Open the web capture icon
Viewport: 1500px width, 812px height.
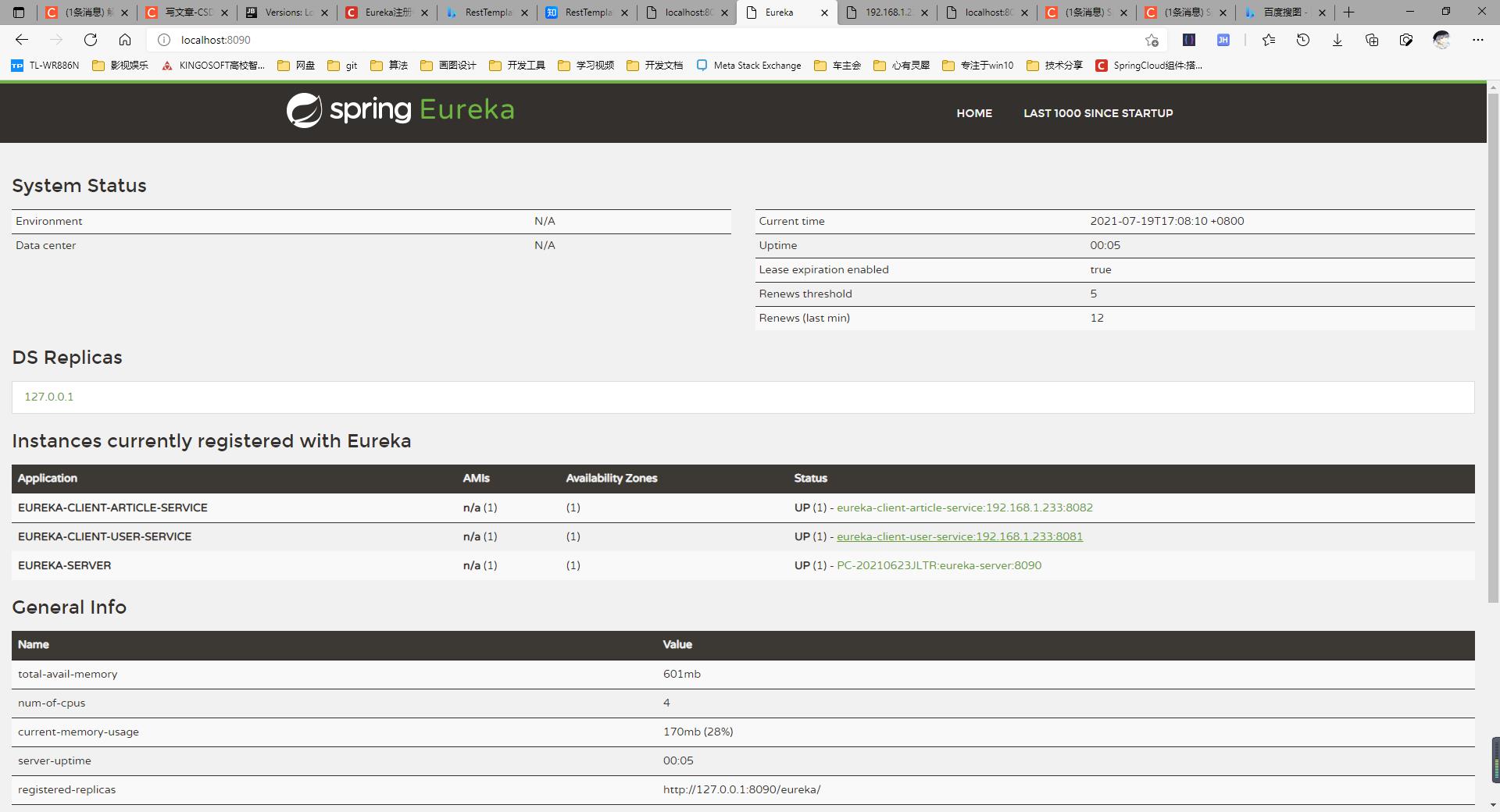pyautogui.click(x=1406, y=40)
